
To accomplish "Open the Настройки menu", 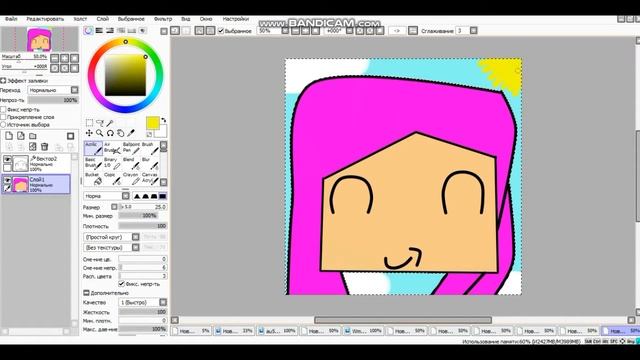I will [x=236, y=19].
